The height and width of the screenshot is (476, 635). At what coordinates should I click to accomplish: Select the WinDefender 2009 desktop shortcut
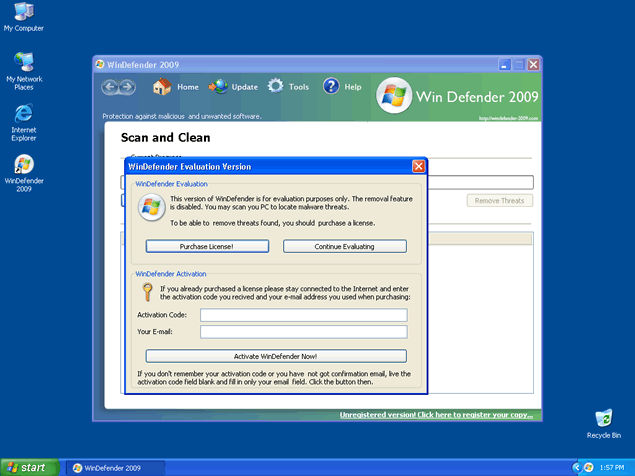23,165
